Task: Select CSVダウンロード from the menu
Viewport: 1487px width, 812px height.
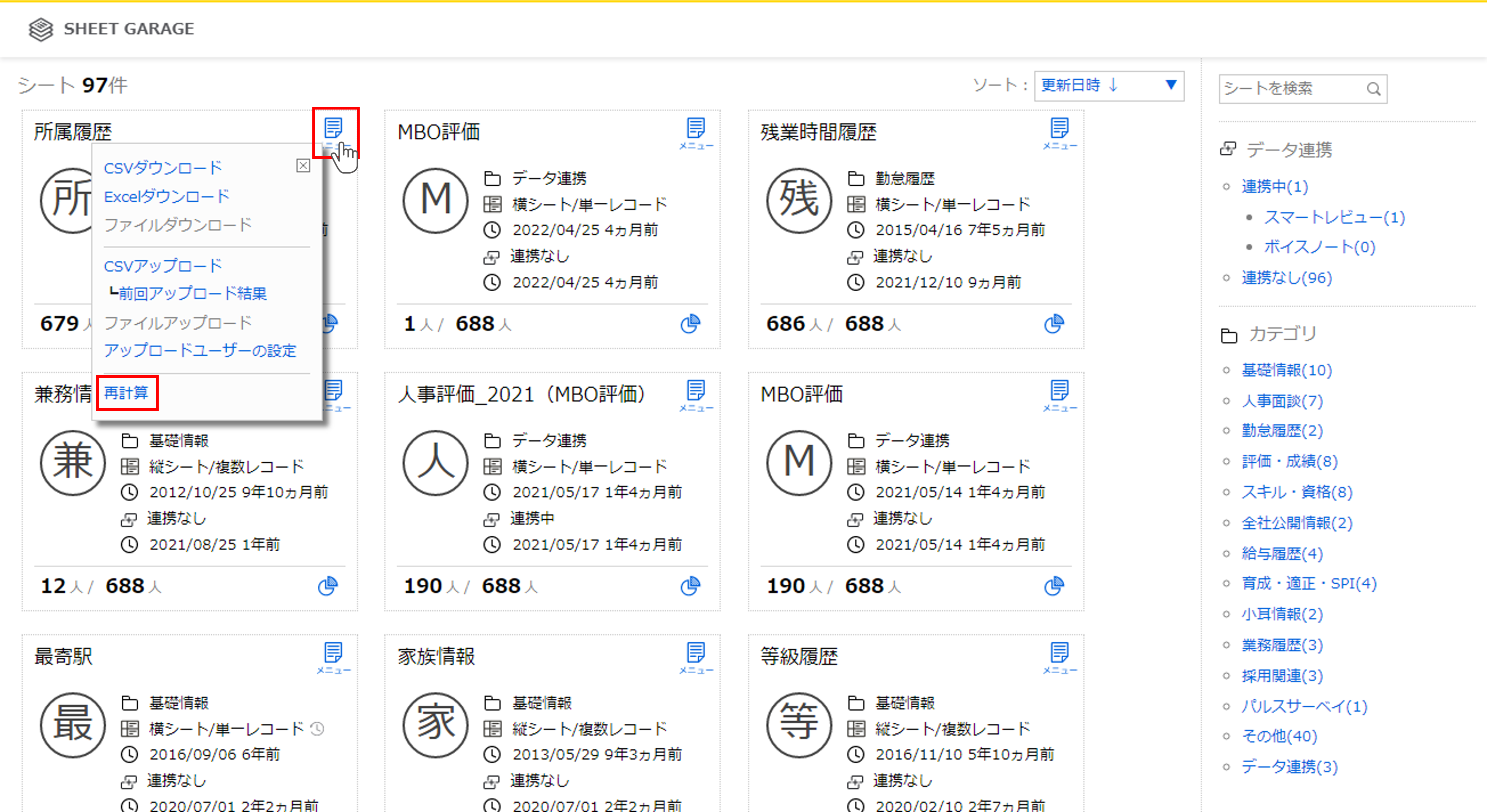Action: tap(163, 168)
